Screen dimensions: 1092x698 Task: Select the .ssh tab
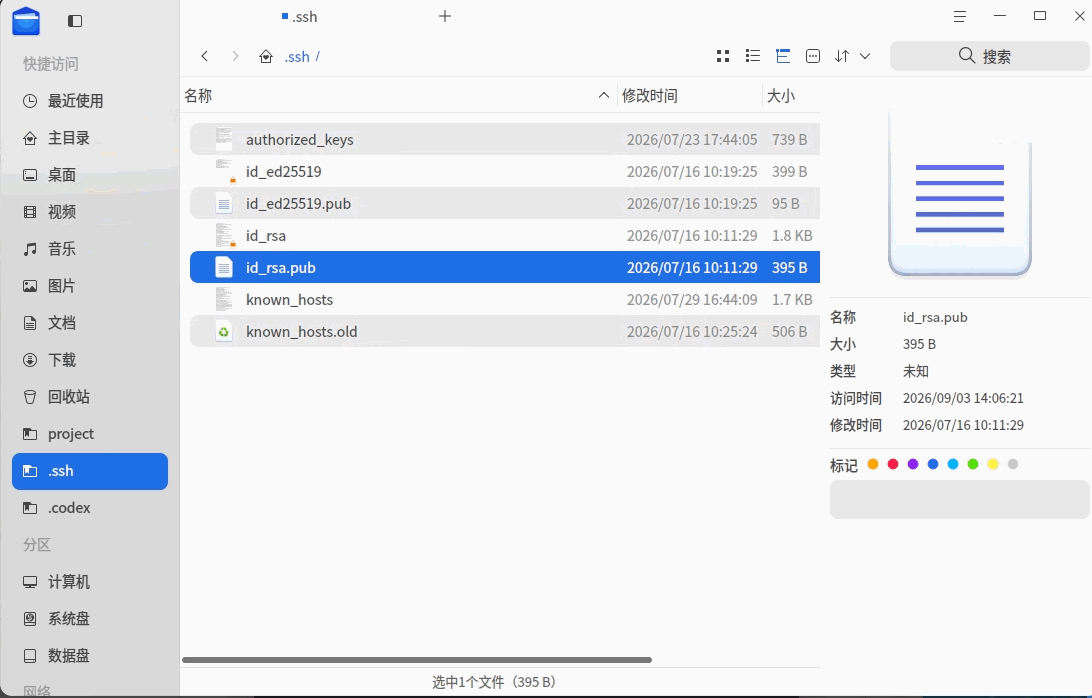[299, 17]
